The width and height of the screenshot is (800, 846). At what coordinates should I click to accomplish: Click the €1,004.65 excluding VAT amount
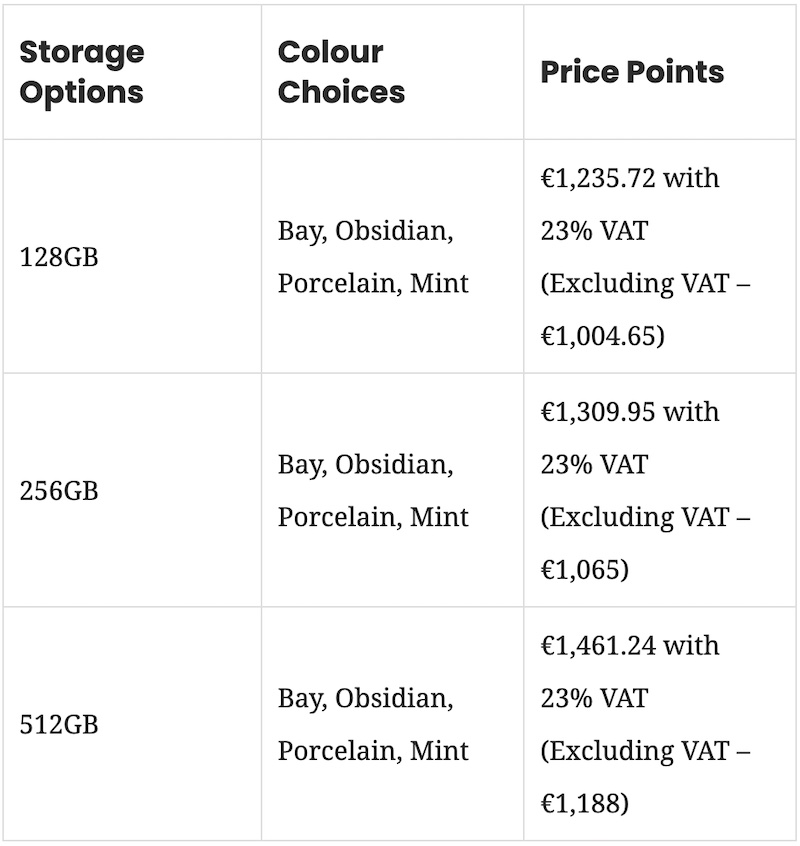point(602,336)
